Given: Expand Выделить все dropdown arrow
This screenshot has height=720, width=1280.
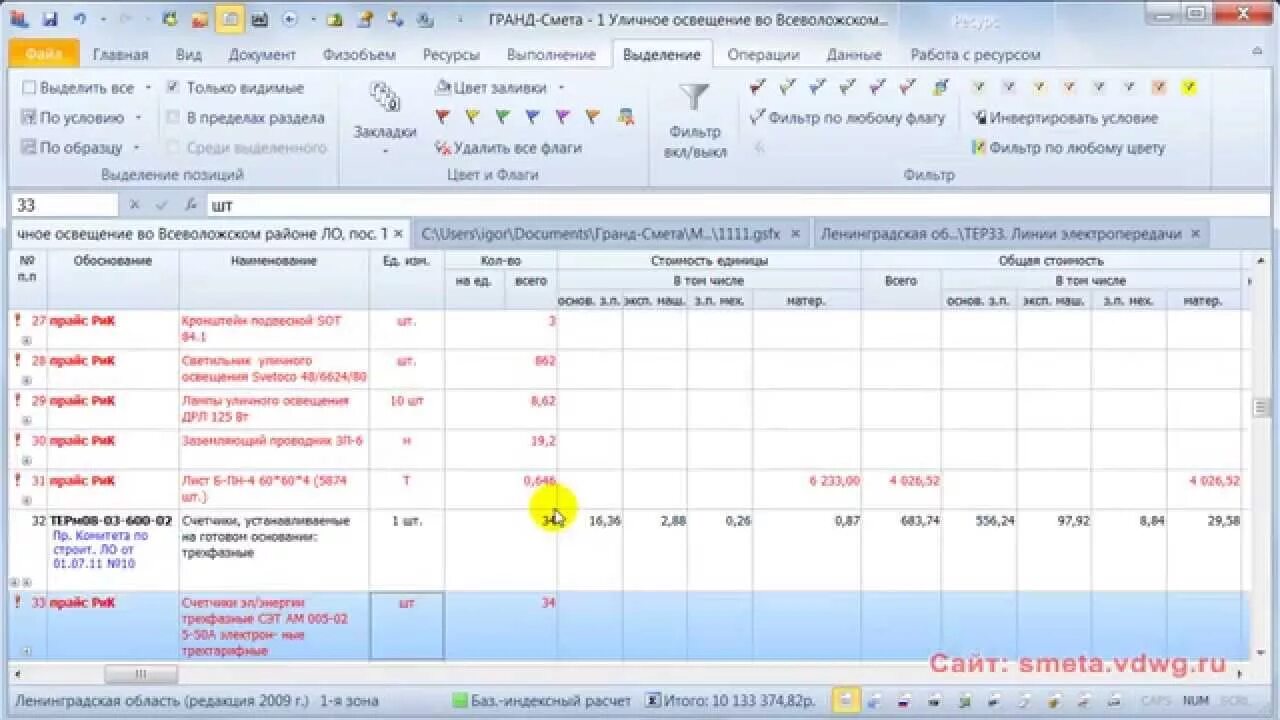Looking at the screenshot, I should 148,87.
